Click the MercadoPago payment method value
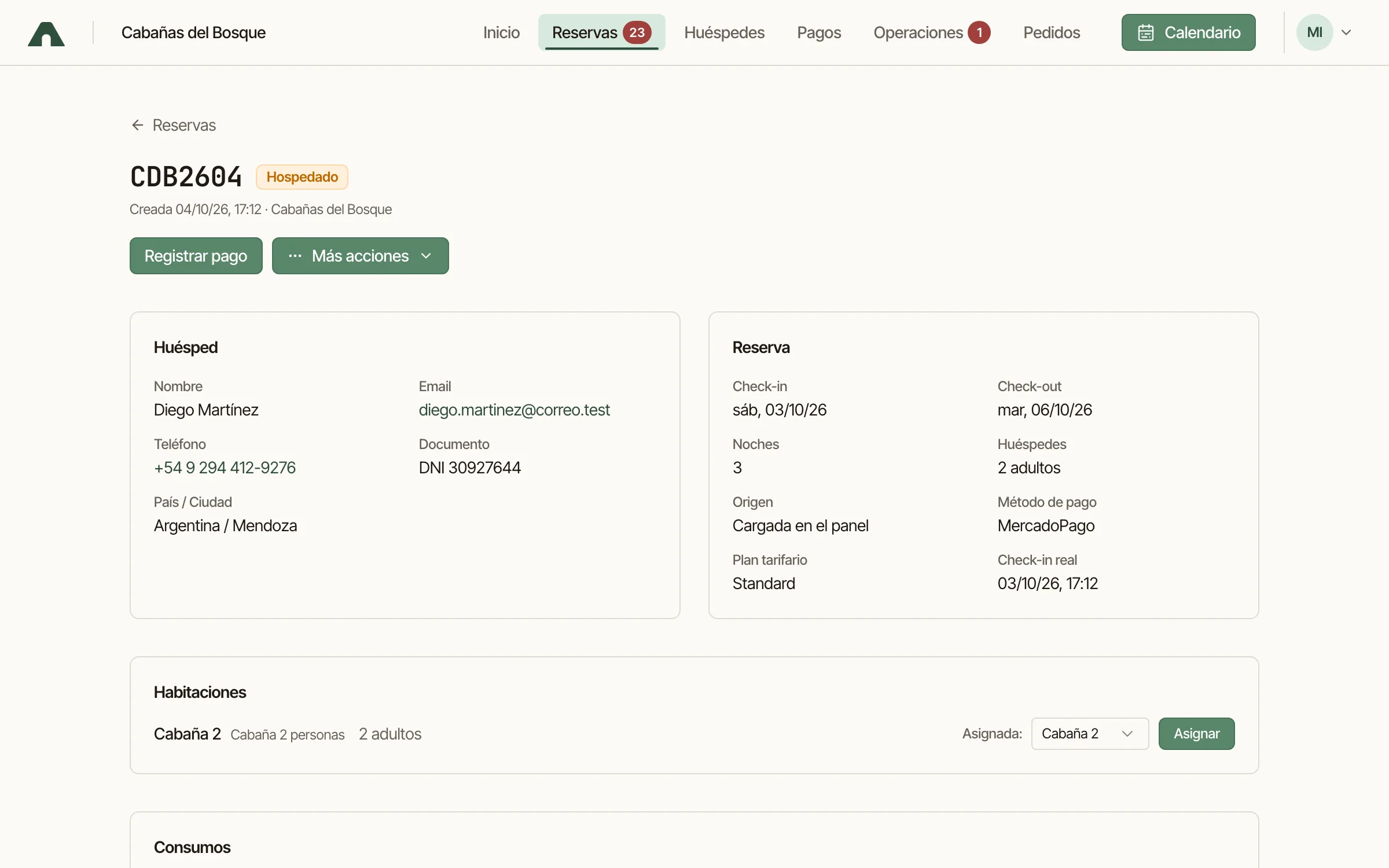This screenshot has width=1389, height=868. pyautogui.click(x=1045, y=525)
